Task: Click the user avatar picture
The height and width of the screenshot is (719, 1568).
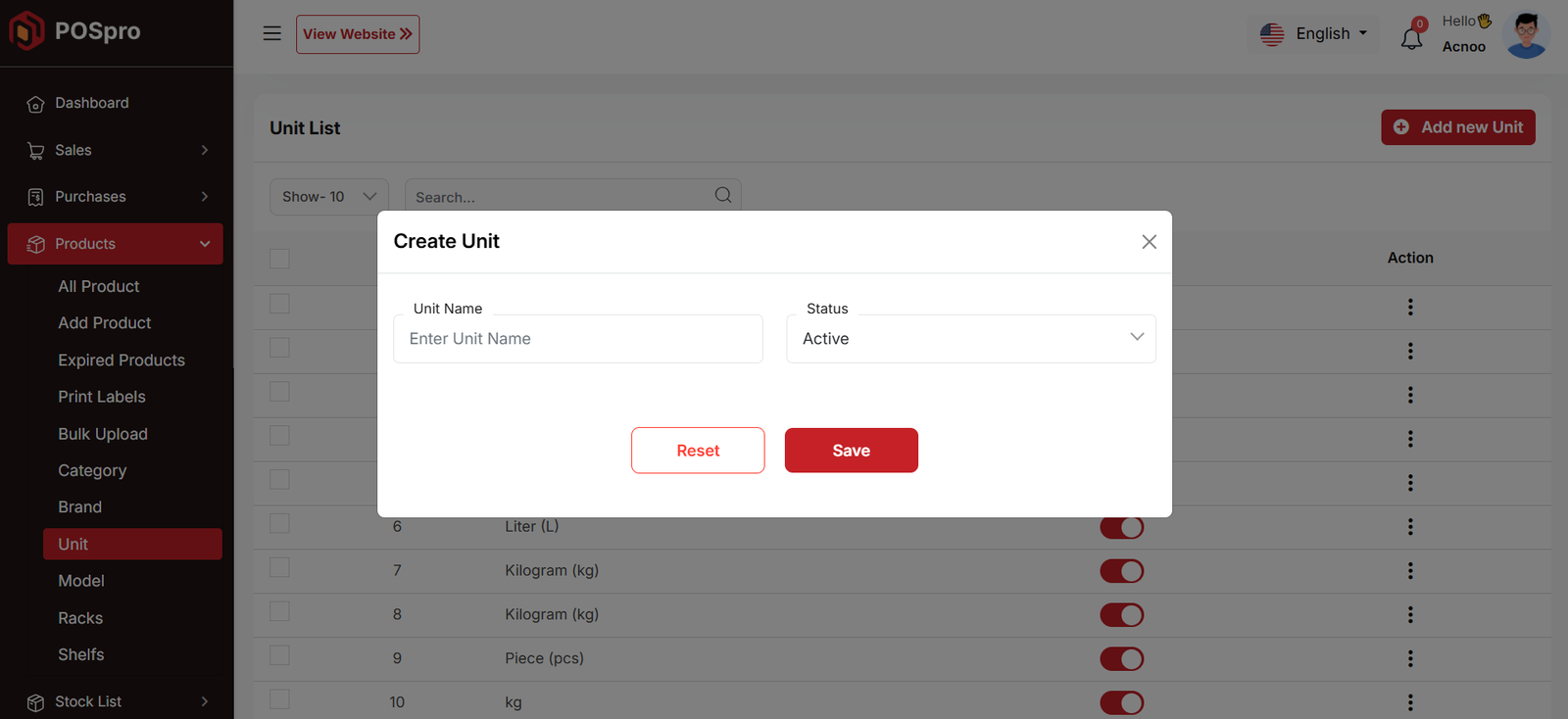Action: 1526,35
